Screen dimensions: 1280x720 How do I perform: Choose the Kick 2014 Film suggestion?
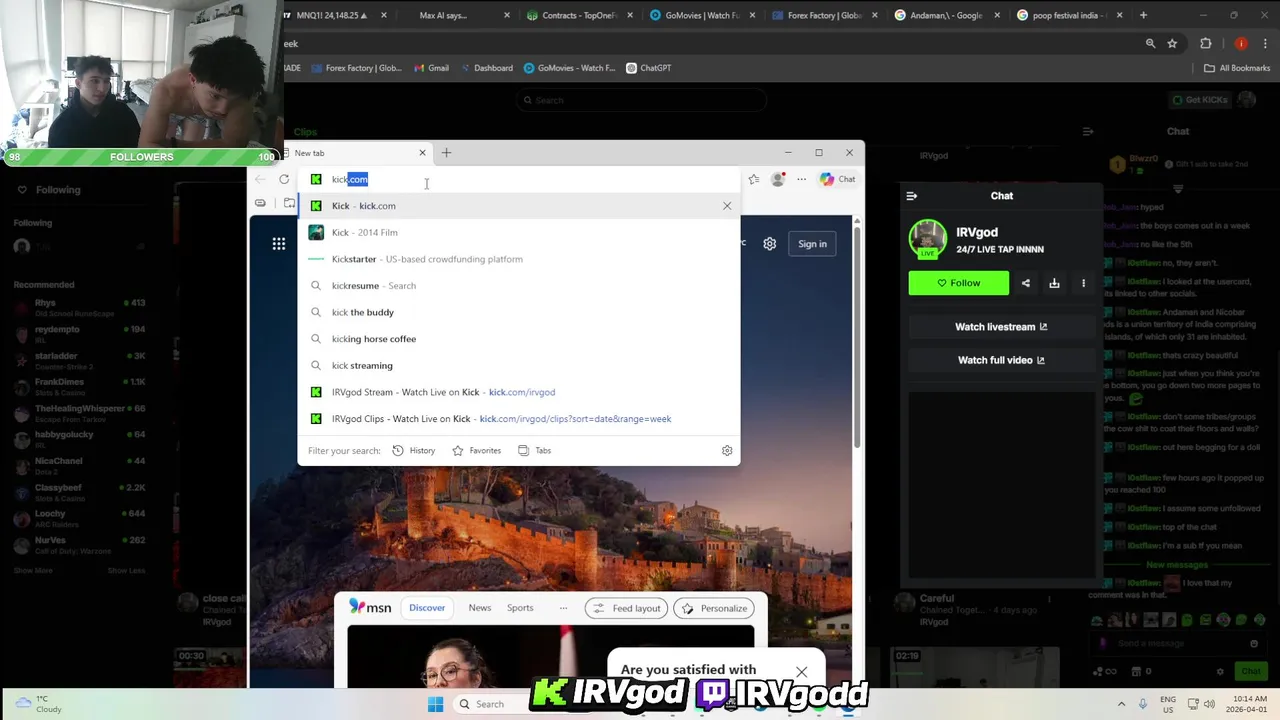(x=519, y=232)
